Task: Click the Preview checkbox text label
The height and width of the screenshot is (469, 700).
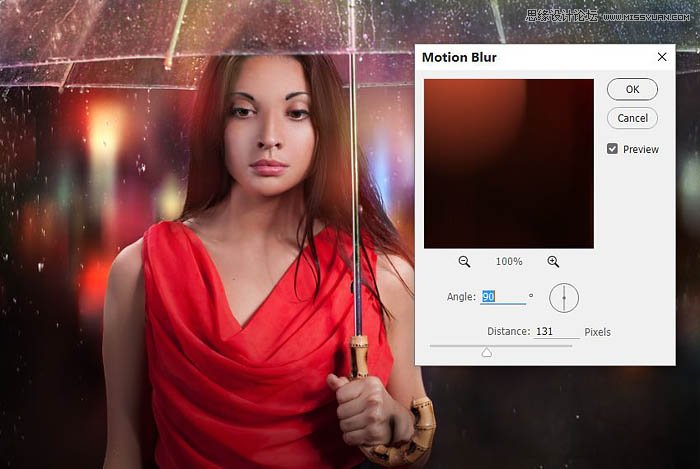Action: (x=641, y=149)
